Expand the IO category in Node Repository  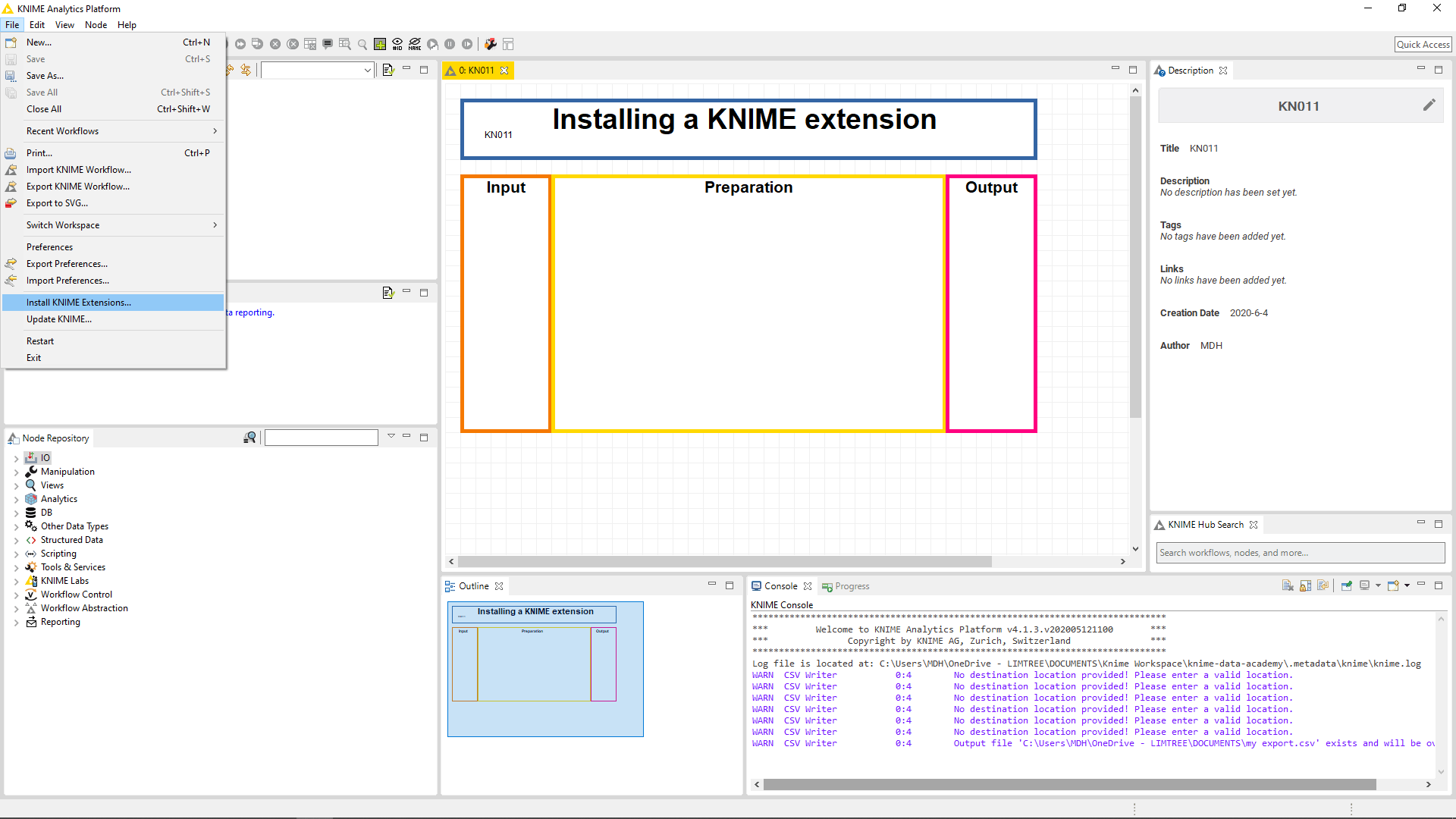click(x=16, y=458)
